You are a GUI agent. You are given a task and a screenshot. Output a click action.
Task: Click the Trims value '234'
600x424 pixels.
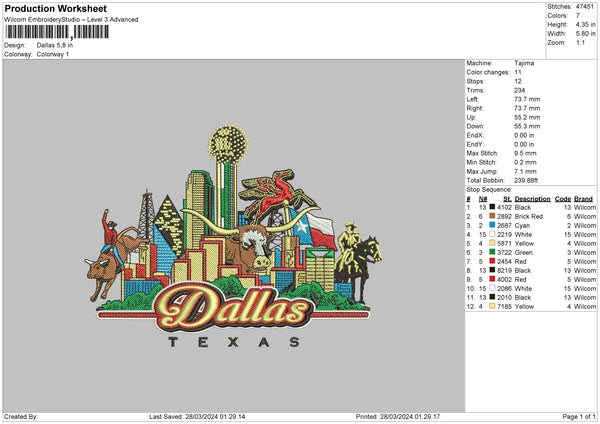pyautogui.click(x=519, y=90)
